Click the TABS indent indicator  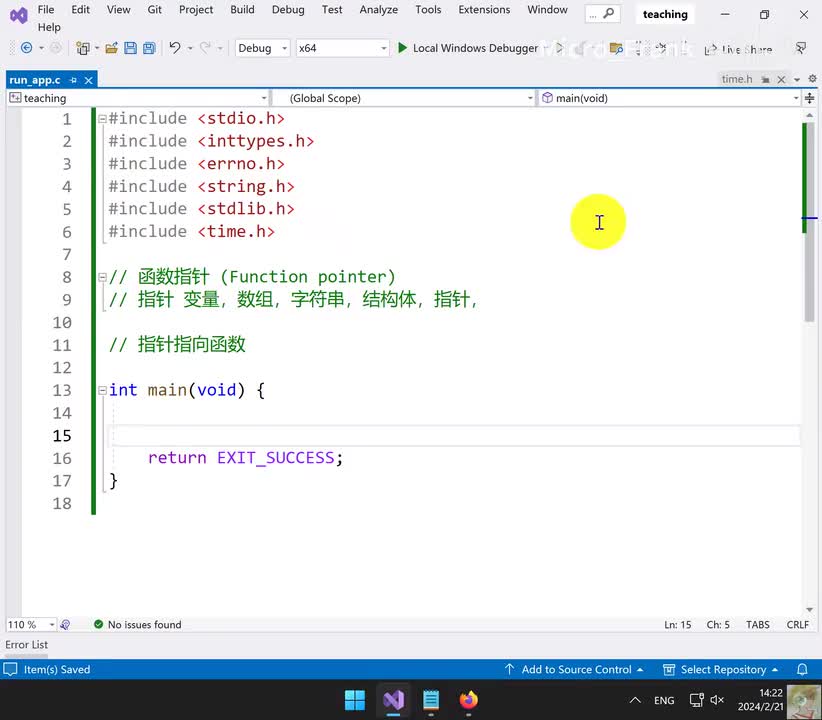pos(758,625)
